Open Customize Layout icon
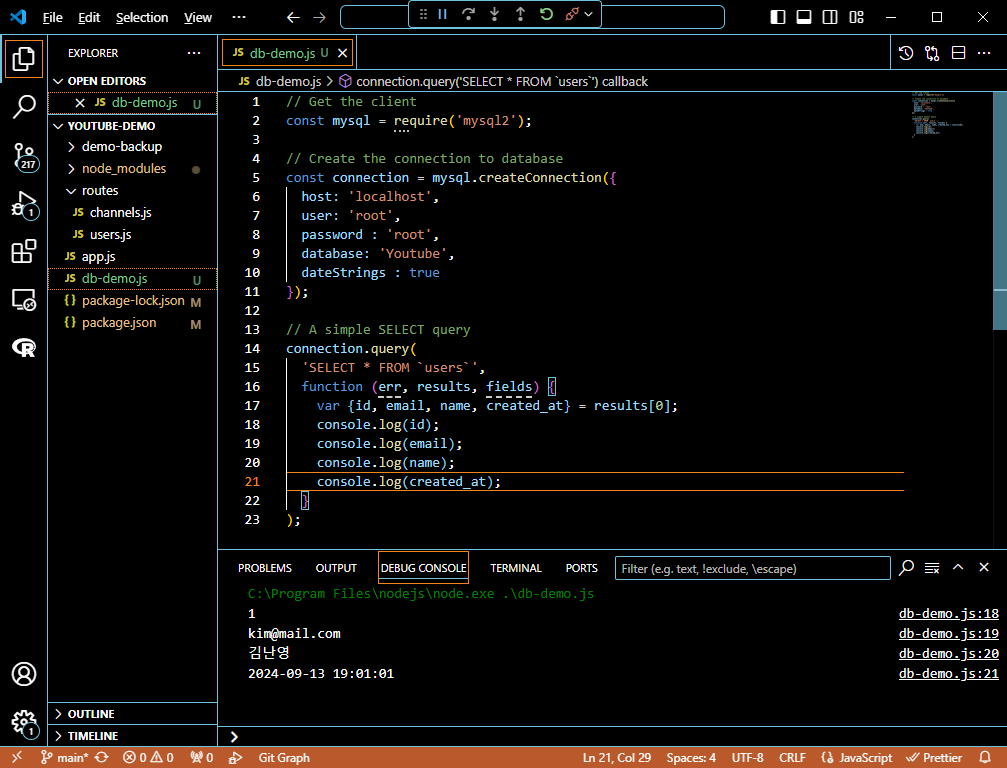This screenshot has width=1007, height=768. [x=856, y=17]
